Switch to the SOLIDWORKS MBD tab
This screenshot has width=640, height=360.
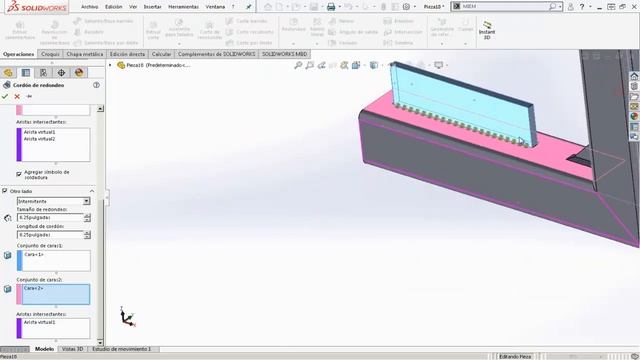tap(284, 54)
